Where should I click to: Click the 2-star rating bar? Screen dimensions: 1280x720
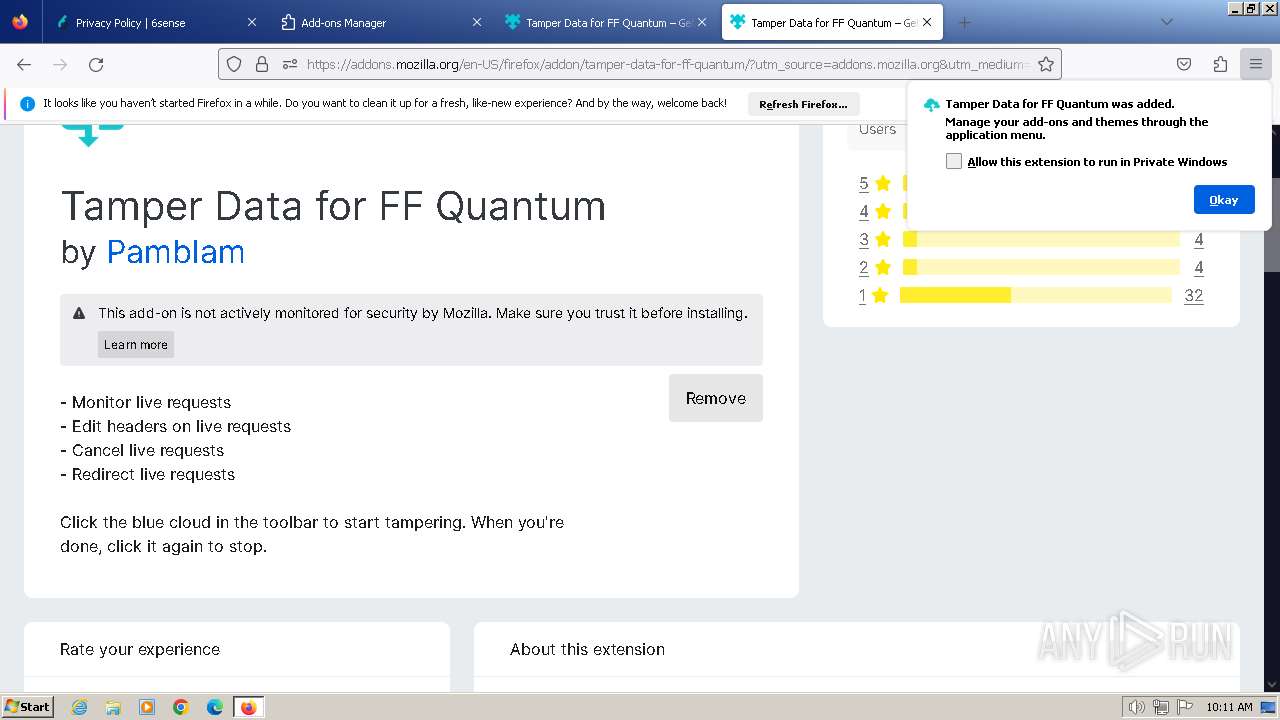click(x=1041, y=267)
